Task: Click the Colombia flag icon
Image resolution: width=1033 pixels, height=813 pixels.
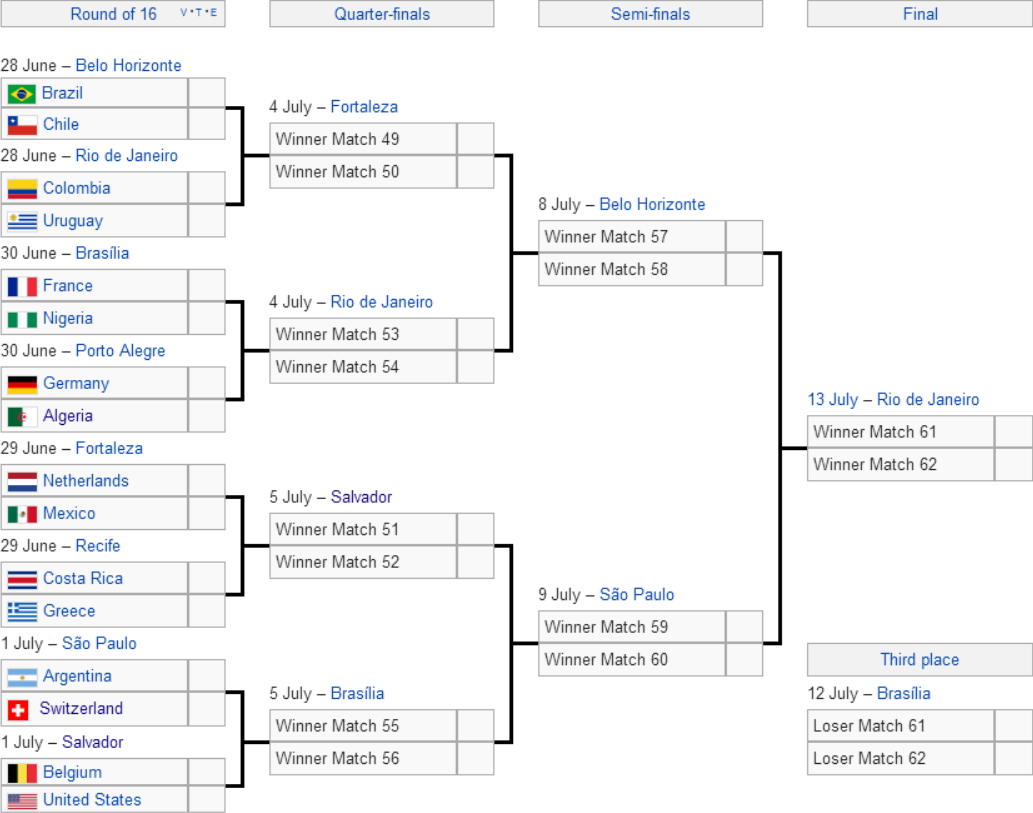Action: tap(22, 189)
